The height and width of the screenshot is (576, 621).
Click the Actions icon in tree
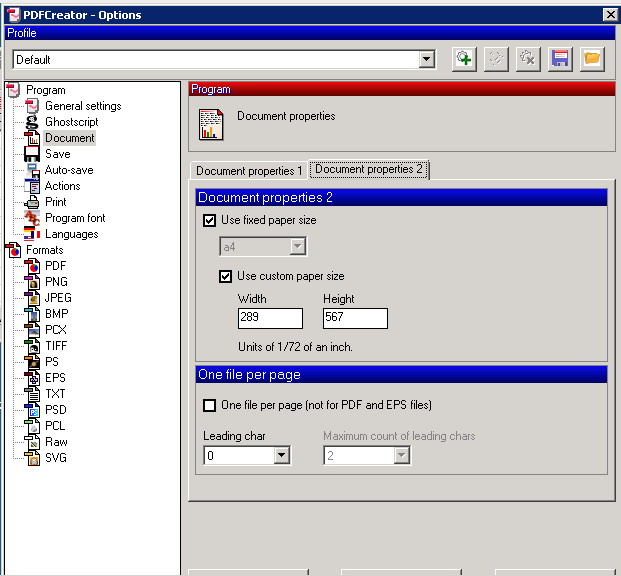[32, 186]
